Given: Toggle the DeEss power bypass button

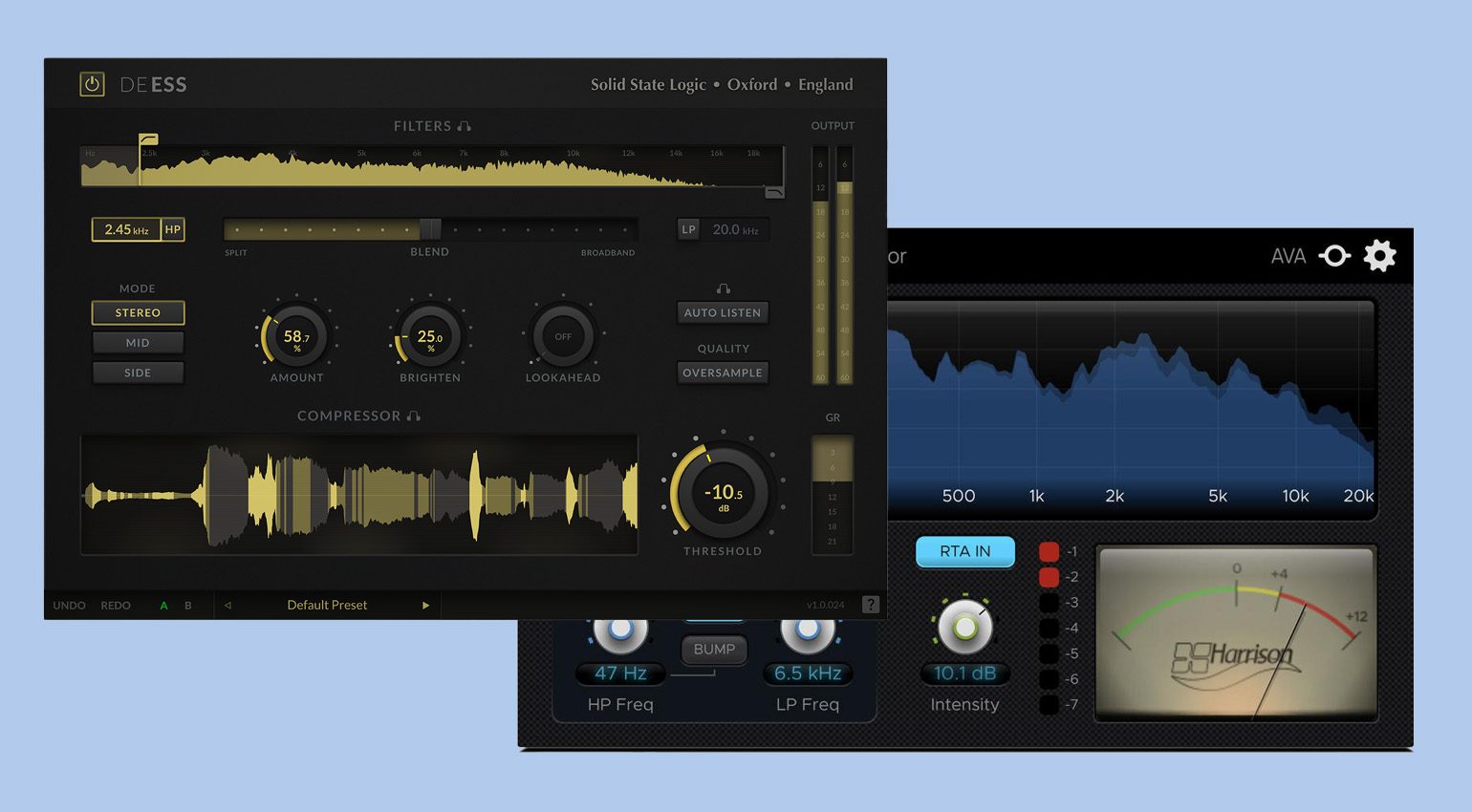Looking at the screenshot, I should pyautogui.click(x=92, y=84).
